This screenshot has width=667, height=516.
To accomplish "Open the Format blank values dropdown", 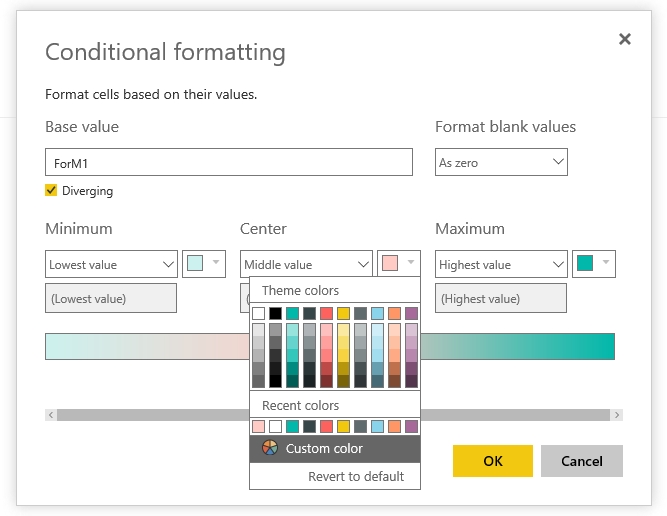I will (501, 162).
